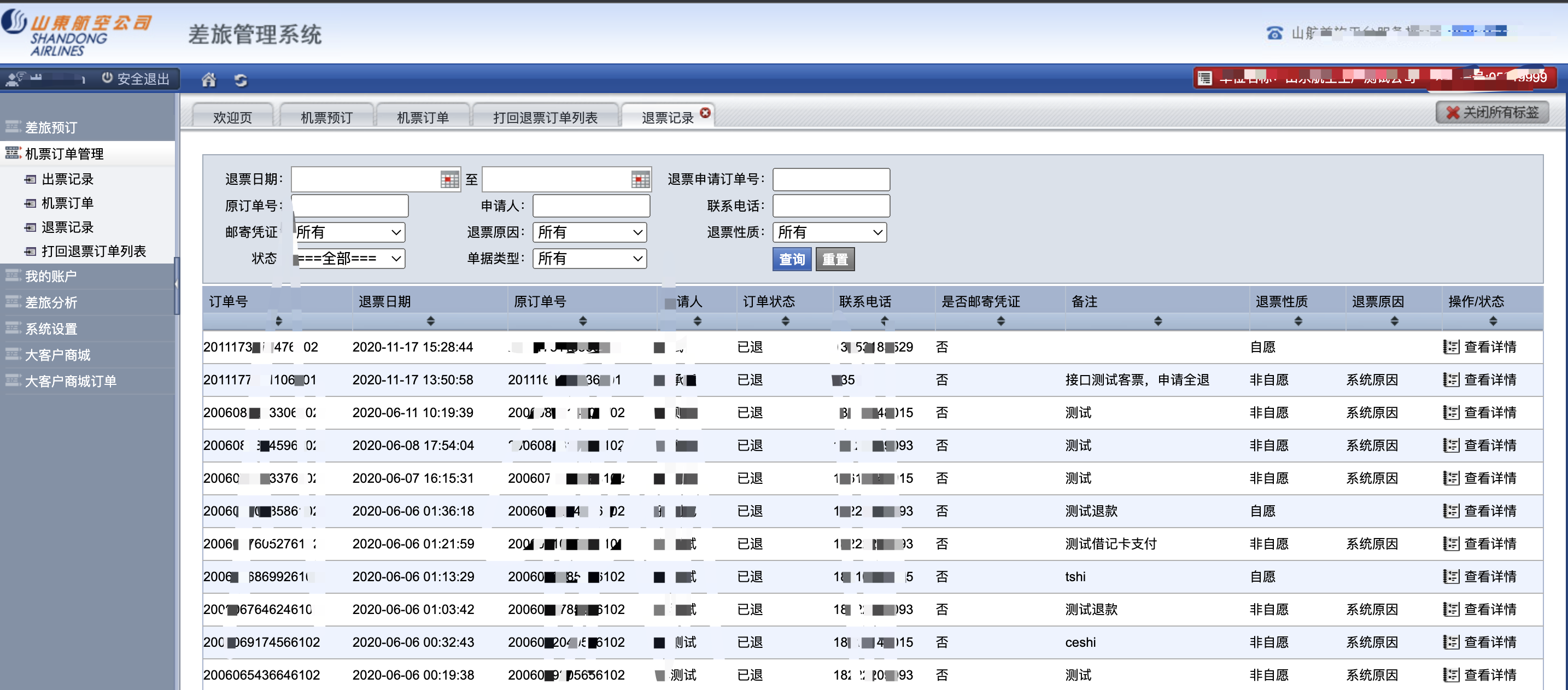Click the home icon in toolbar

click(x=209, y=80)
